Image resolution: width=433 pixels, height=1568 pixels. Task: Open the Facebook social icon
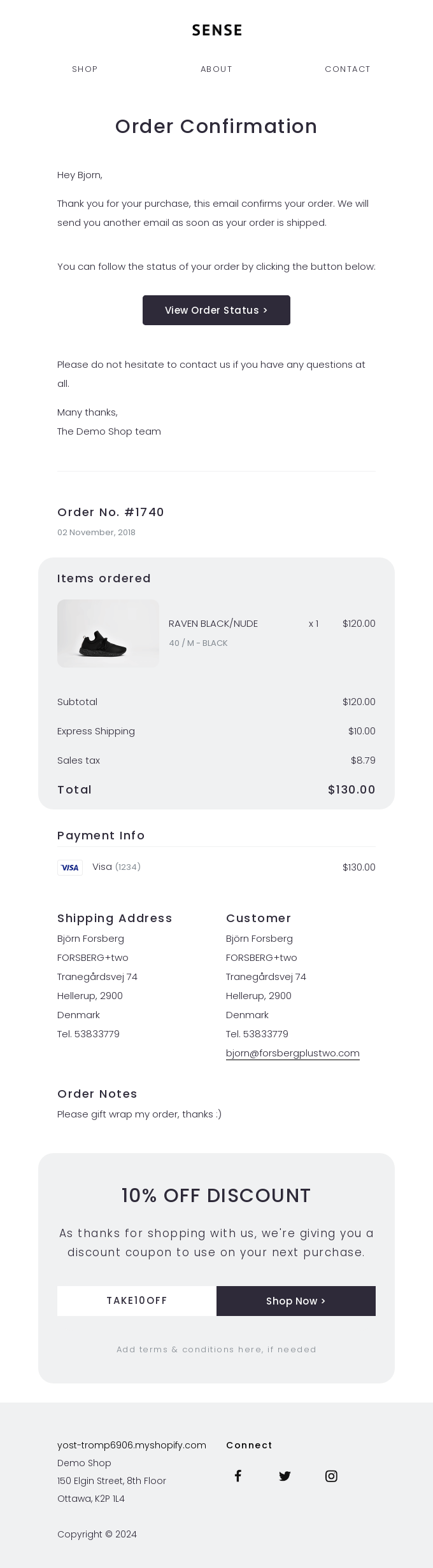(238, 1476)
